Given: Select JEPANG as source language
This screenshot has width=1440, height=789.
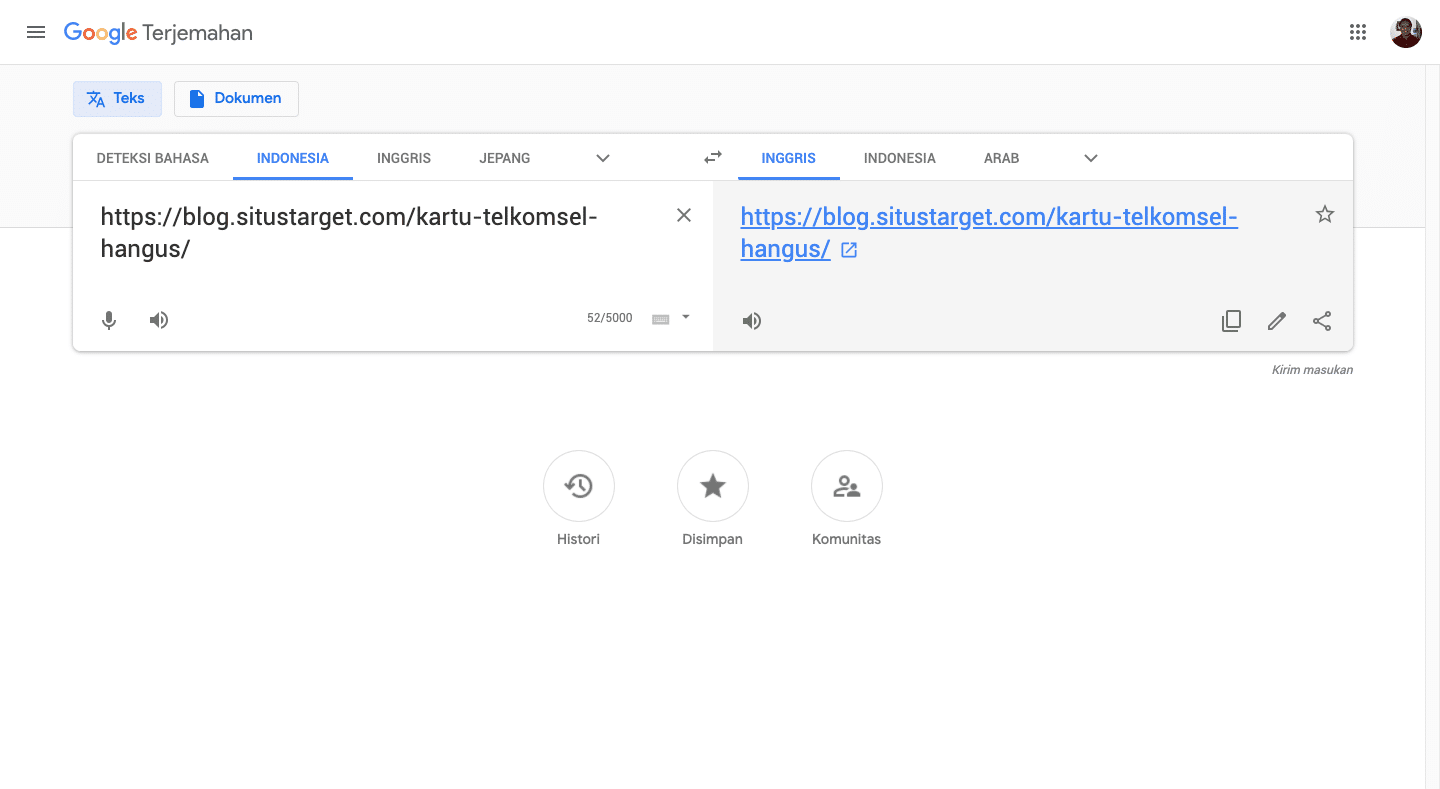Looking at the screenshot, I should click(x=505, y=158).
